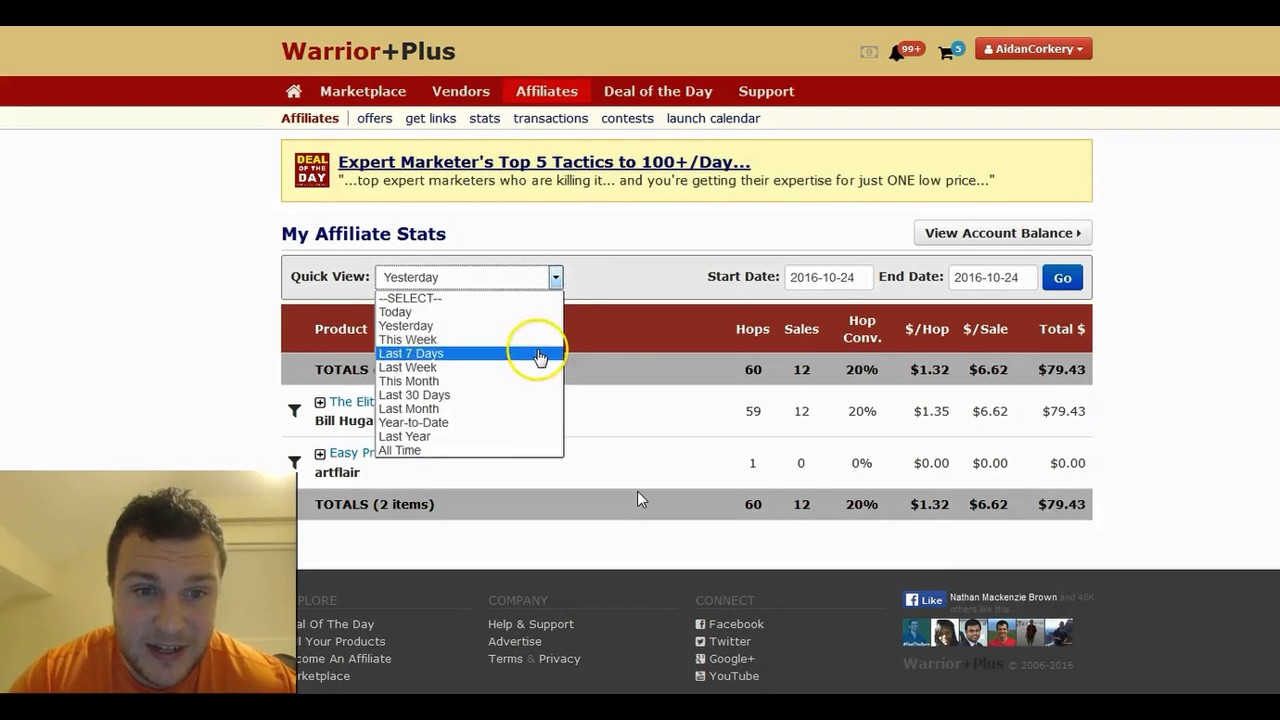The width and height of the screenshot is (1280, 720).
Task: Open the offers sub-navigation link
Action: point(374,118)
